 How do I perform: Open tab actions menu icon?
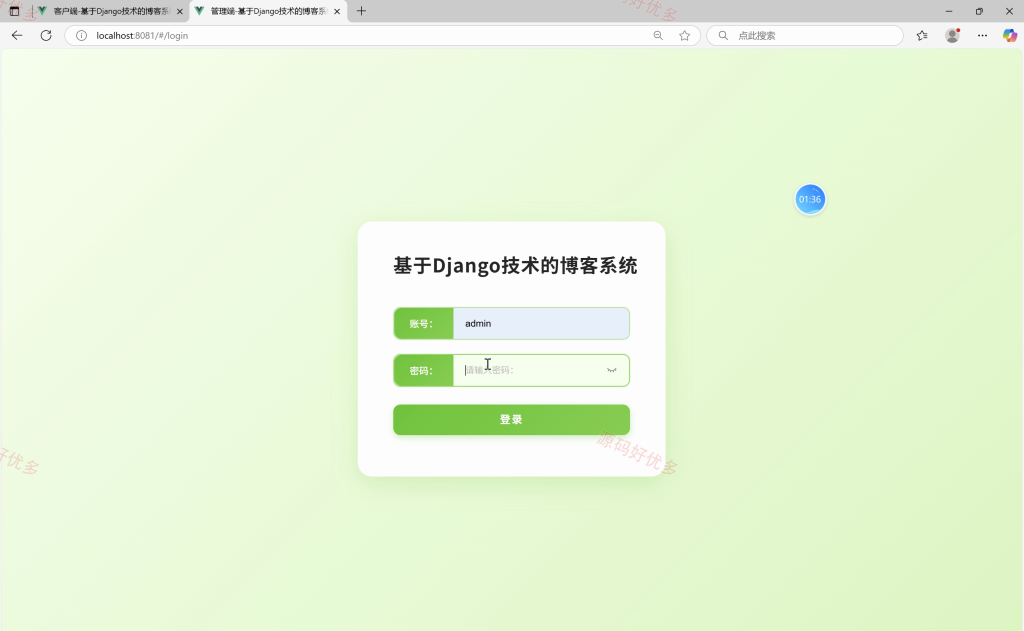click(x=14, y=11)
